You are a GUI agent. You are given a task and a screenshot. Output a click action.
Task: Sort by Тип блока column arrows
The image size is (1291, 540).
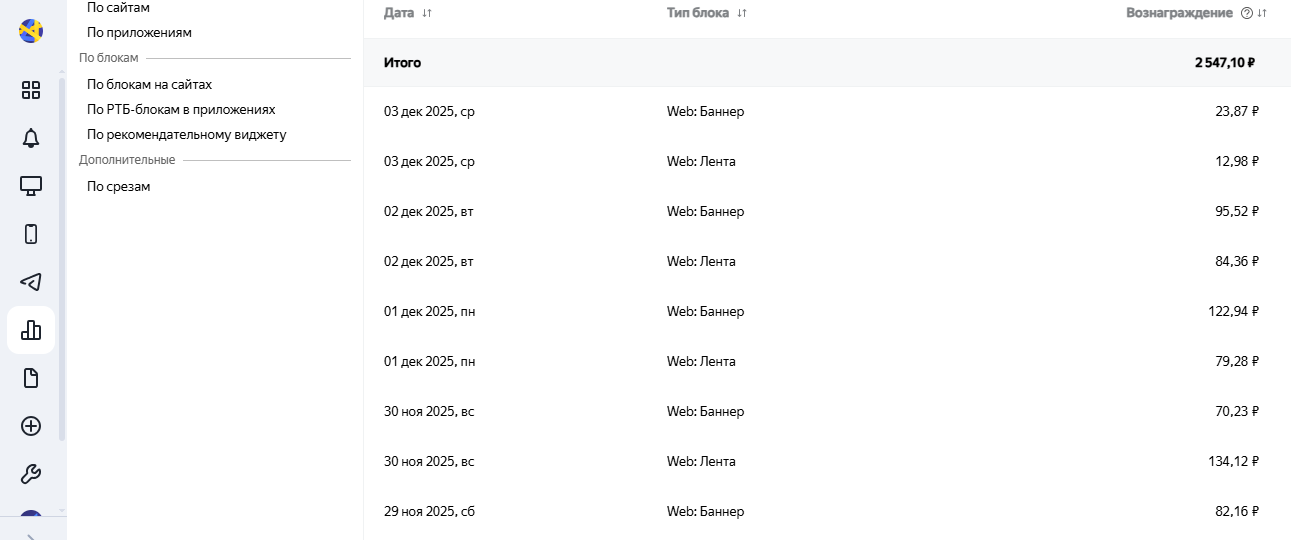click(x=742, y=13)
